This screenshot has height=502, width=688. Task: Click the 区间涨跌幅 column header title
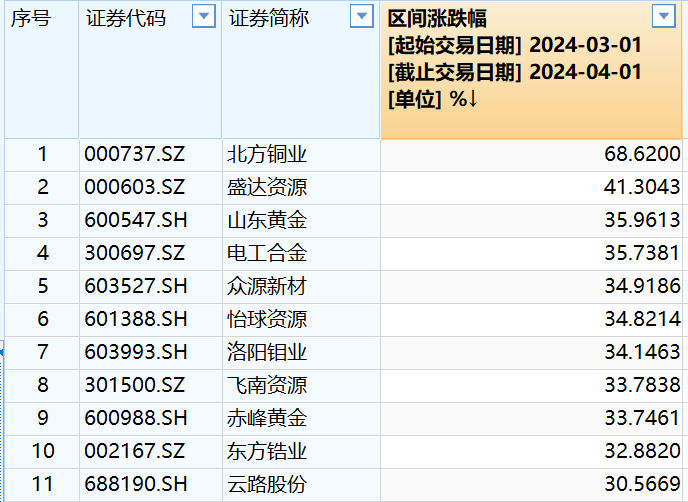click(437, 18)
